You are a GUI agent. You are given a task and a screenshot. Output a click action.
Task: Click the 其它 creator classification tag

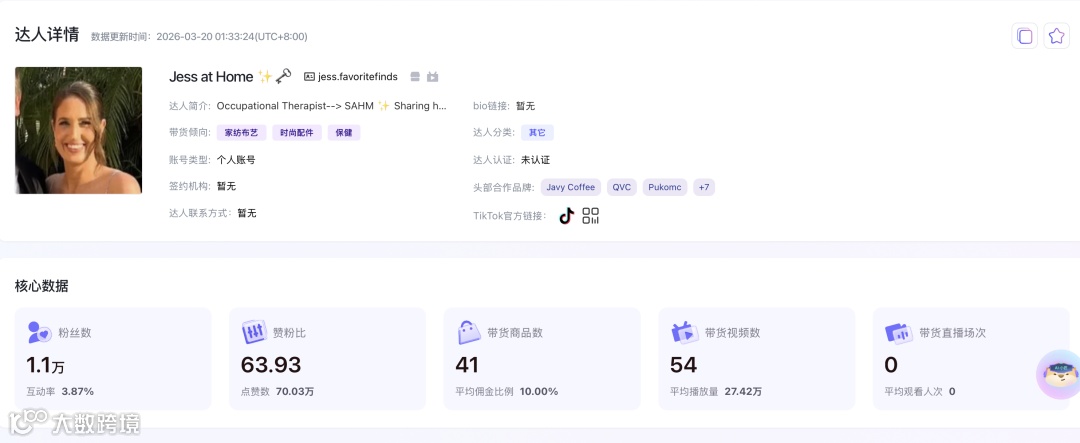537,133
